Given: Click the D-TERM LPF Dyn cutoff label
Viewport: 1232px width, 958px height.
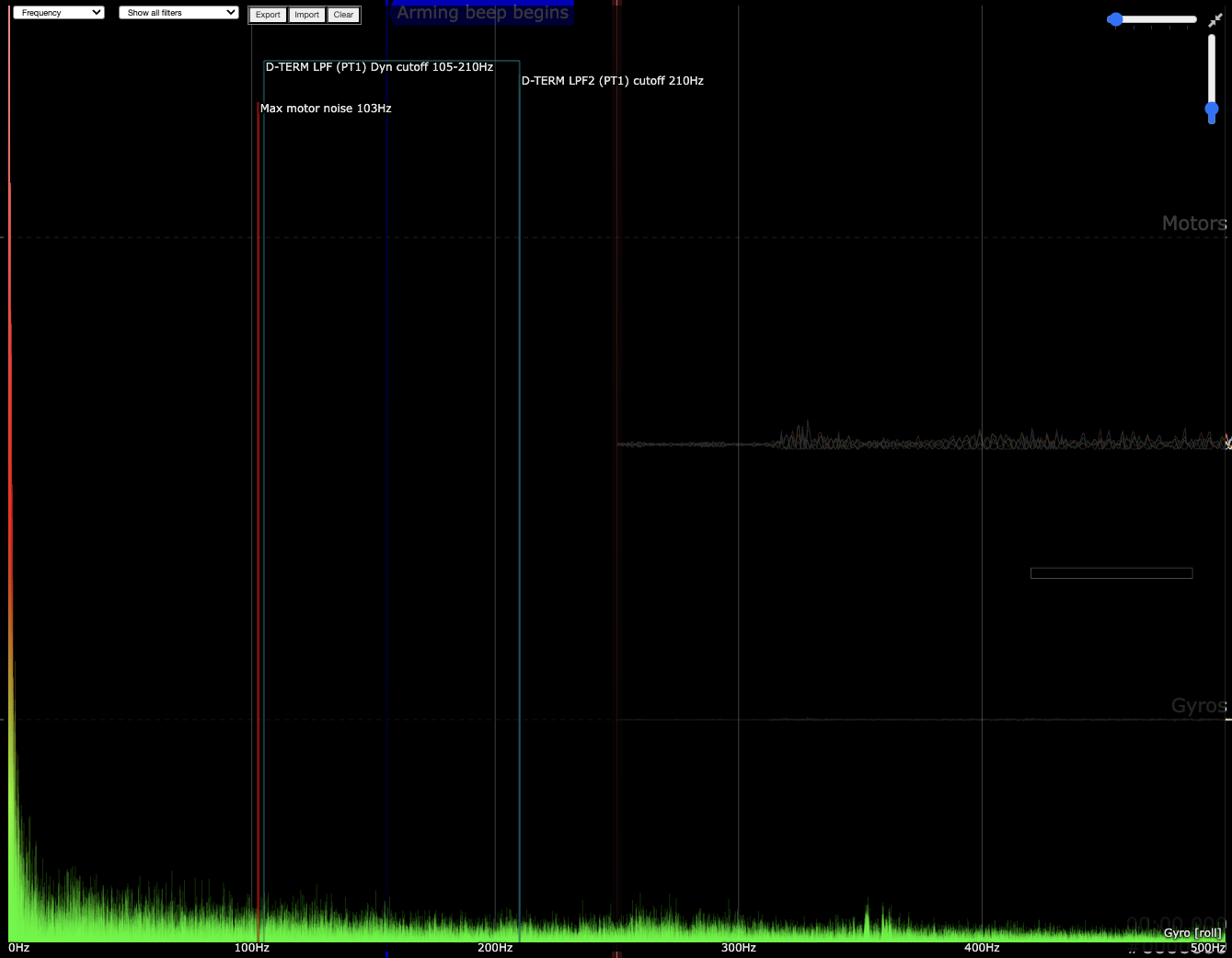Looking at the screenshot, I should tap(379, 67).
